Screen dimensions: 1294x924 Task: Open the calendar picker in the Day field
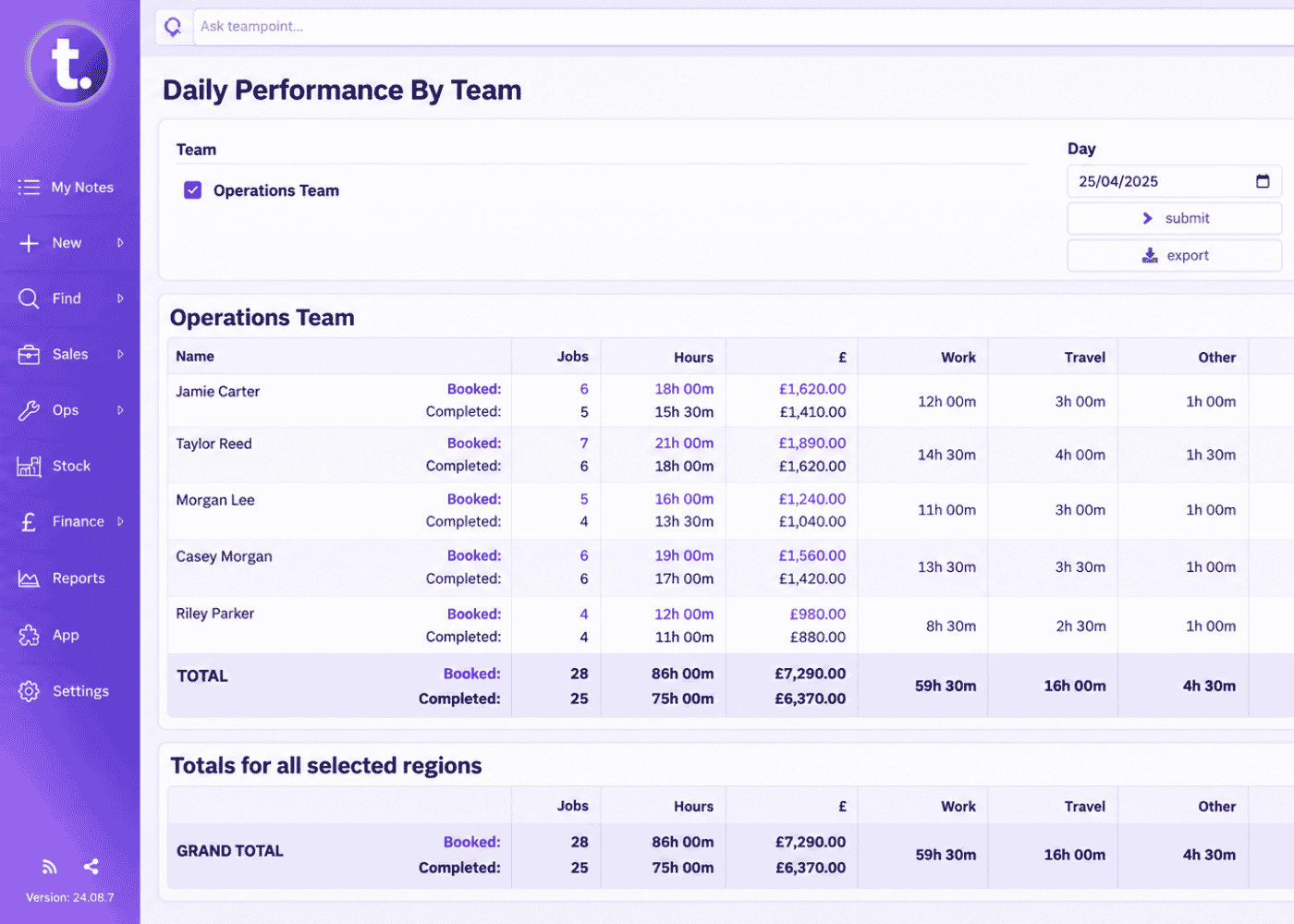click(x=1263, y=181)
